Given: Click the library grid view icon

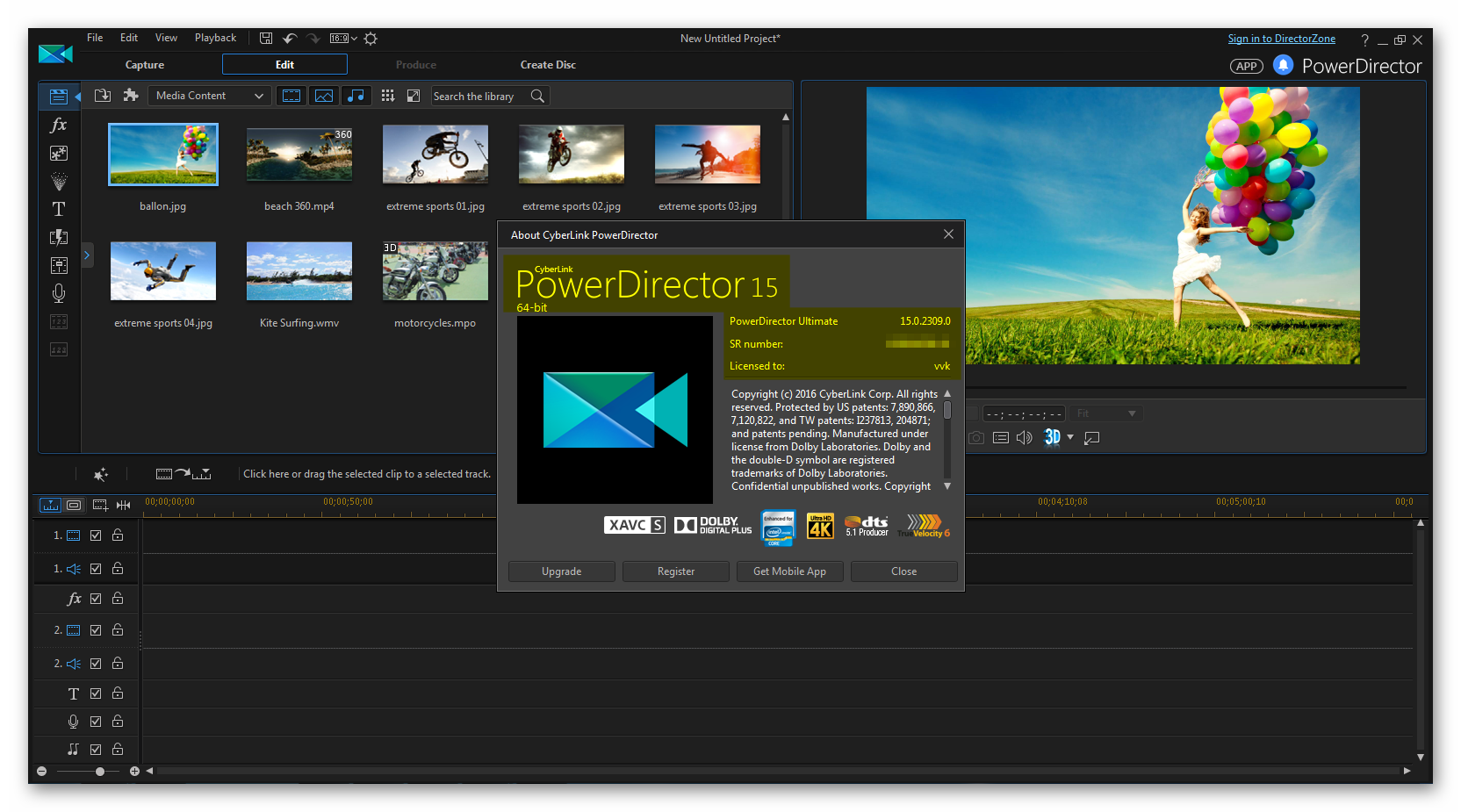Looking at the screenshot, I should tap(387, 96).
